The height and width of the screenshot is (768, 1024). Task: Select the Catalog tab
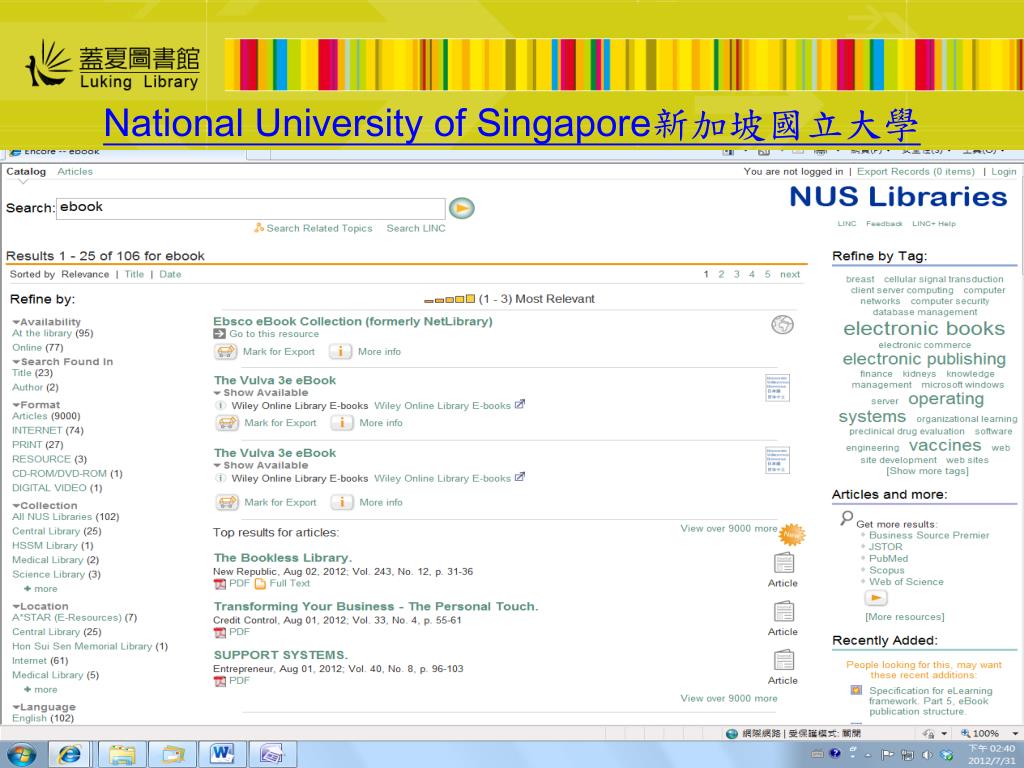pyautogui.click(x=26, y=171)
